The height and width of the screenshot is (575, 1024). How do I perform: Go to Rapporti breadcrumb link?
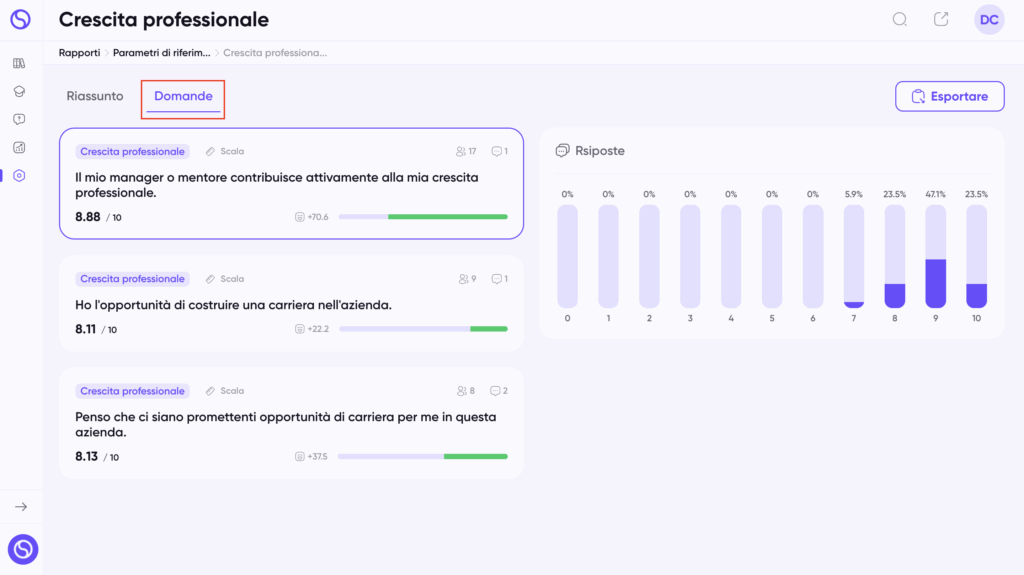80,53
